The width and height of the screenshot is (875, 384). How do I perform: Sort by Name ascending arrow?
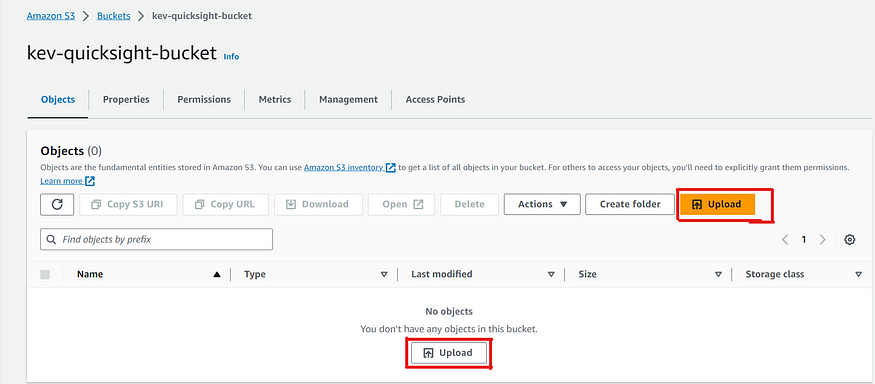click(x=217, y=275)
